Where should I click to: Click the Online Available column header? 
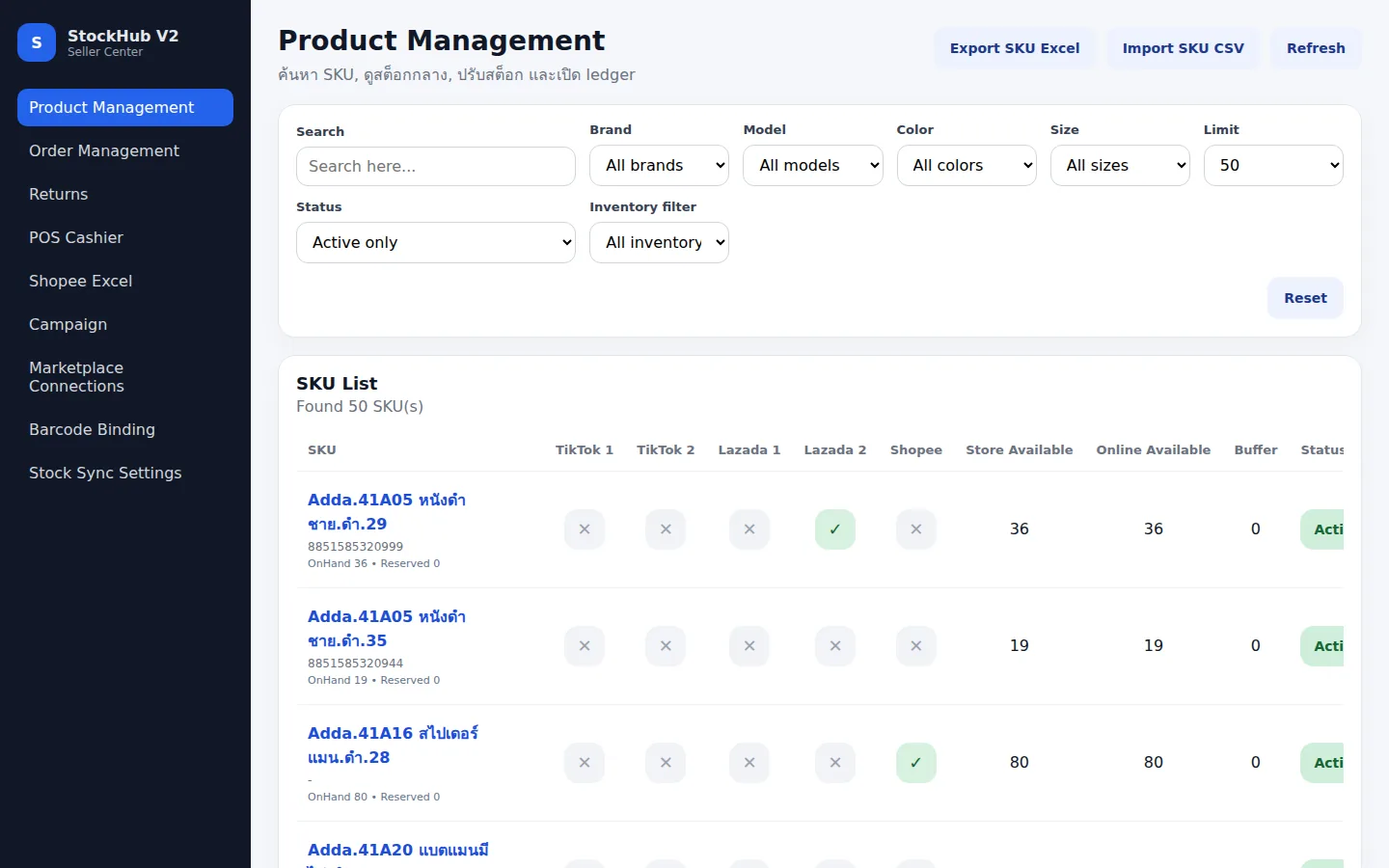pos(1154,450)
